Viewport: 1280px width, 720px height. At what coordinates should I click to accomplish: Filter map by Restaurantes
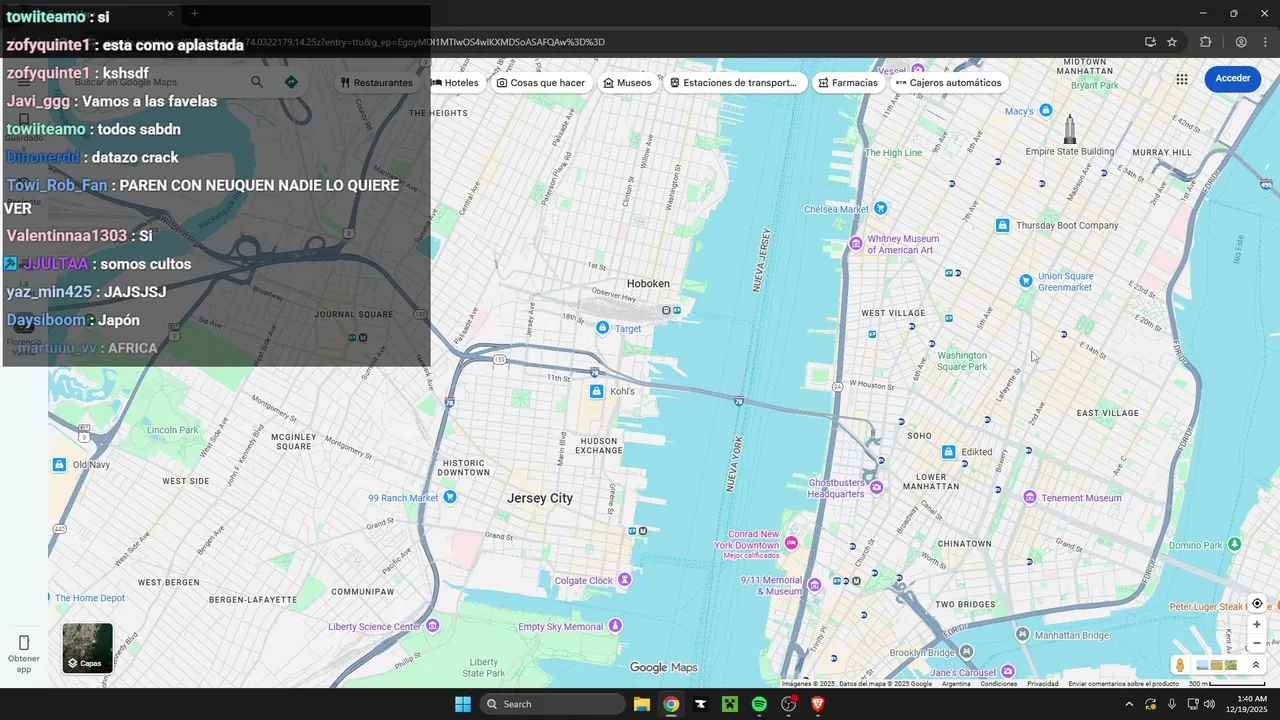pyautogui.click(x=376, y=83)
